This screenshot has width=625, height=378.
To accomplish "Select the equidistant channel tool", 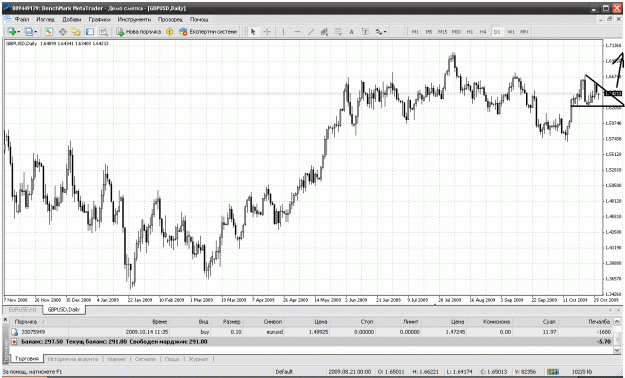I will 324,32.
